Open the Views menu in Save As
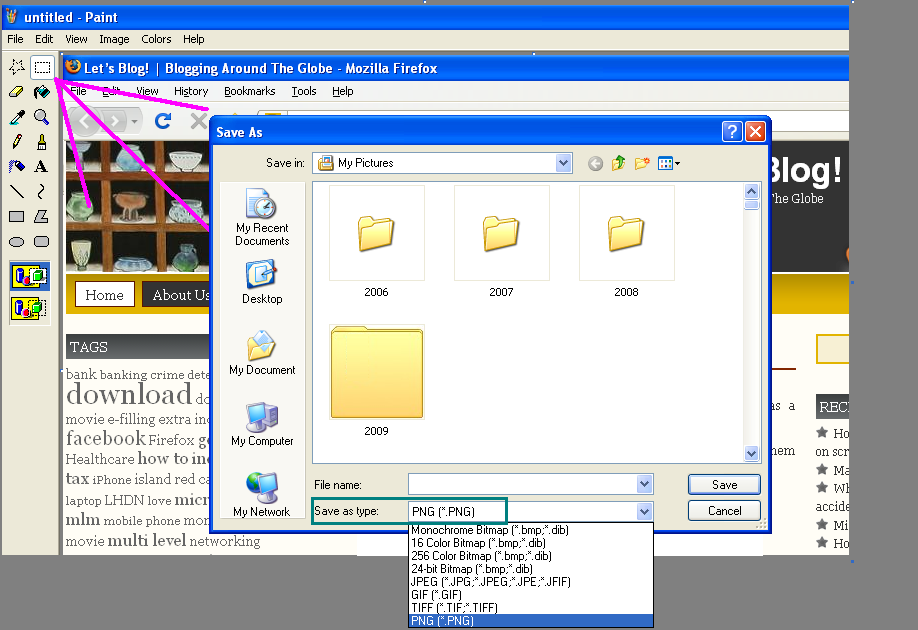Screen dimensions: 918x630 [x=668, y=163]
